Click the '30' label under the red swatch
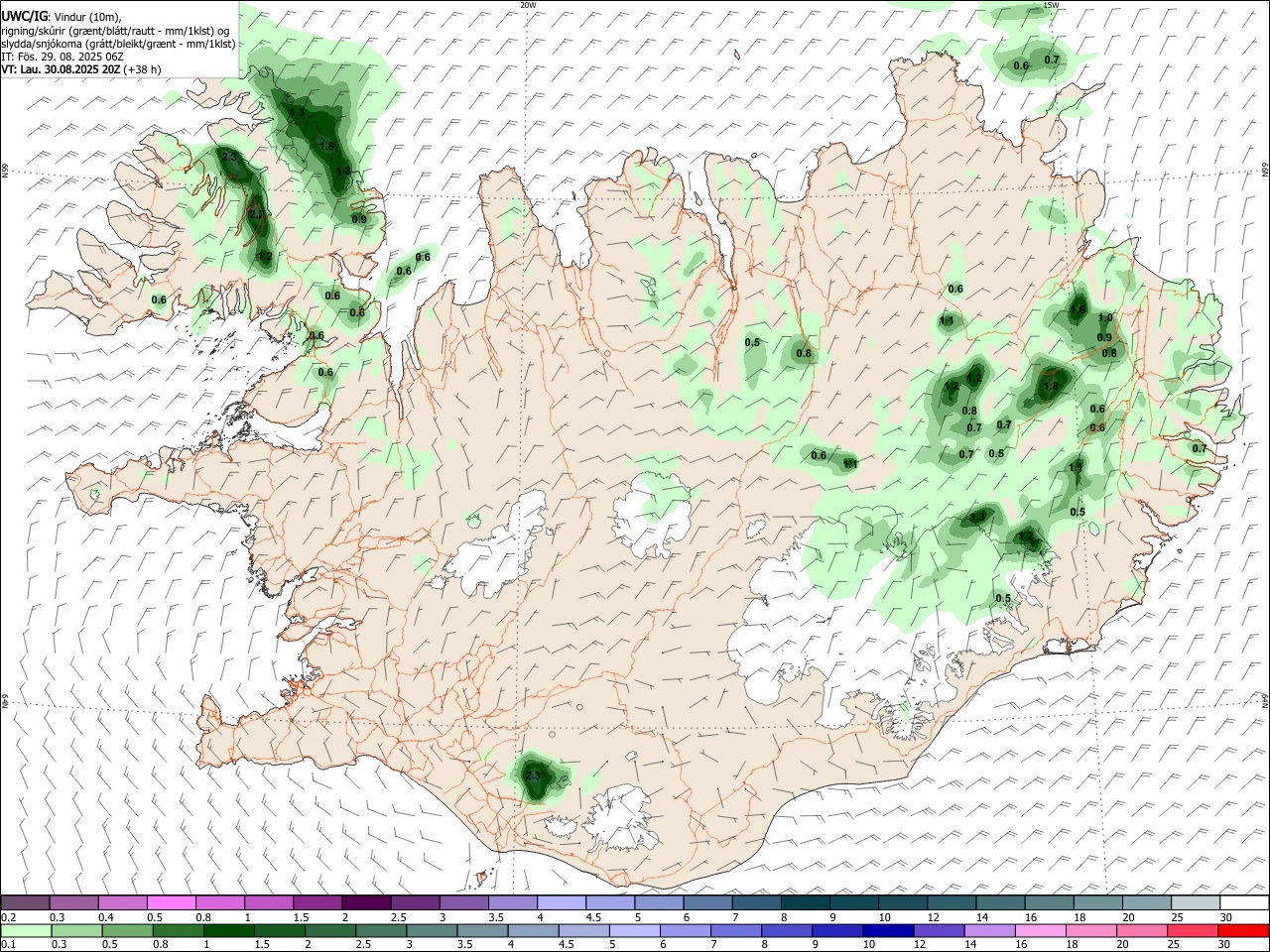The height and width of the screenshot is (952, 1270). (1226, 946)
